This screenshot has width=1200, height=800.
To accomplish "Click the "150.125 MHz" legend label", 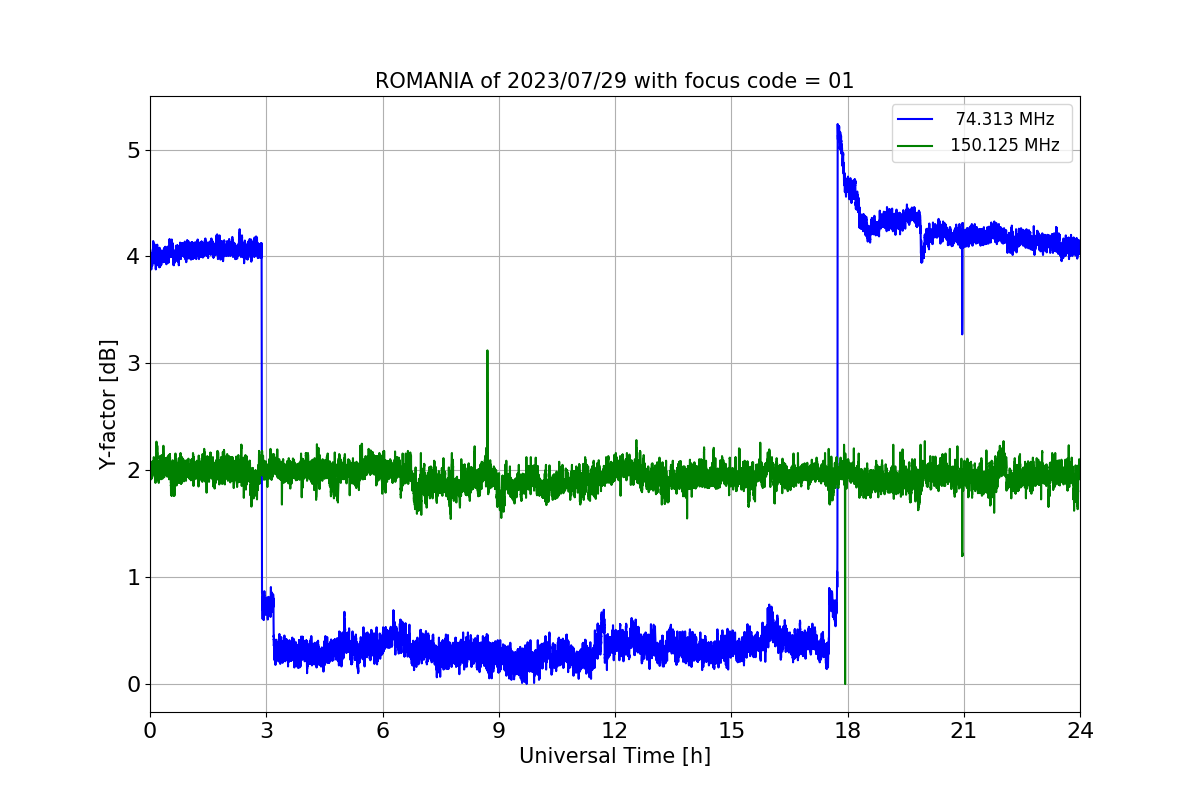I will (1005, 145).
